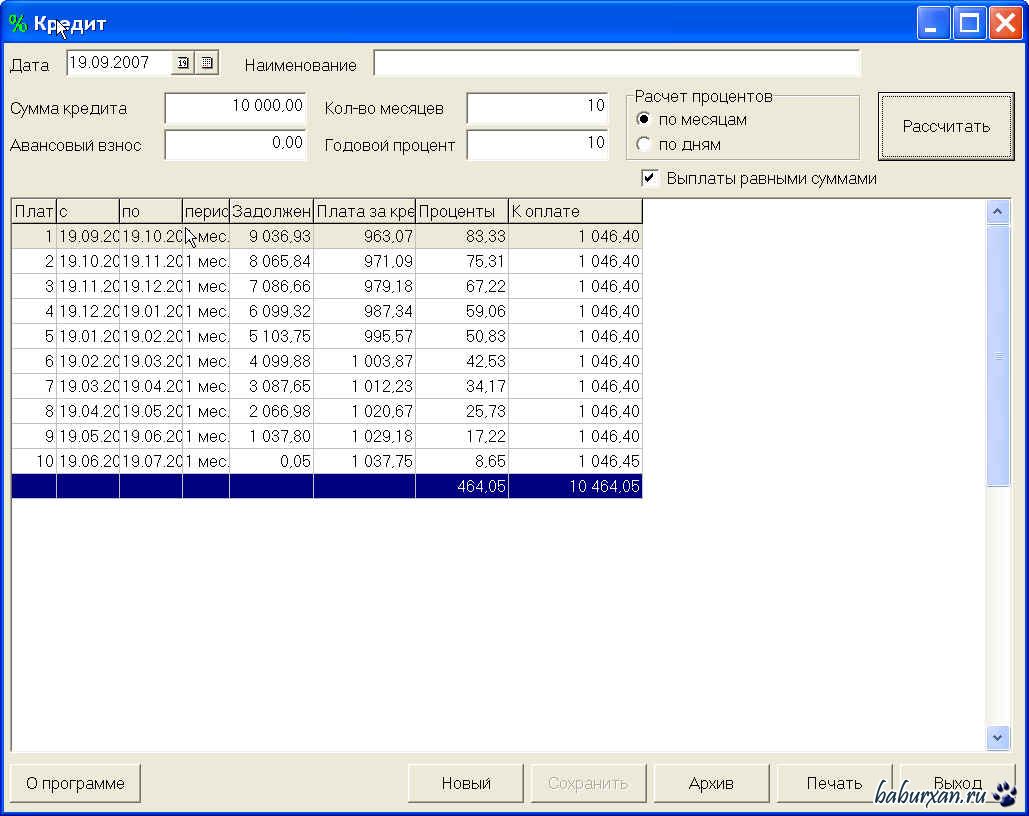Click the calculator icon next to date
This screenshot has width=1029, height=816.
click(206, 63)
